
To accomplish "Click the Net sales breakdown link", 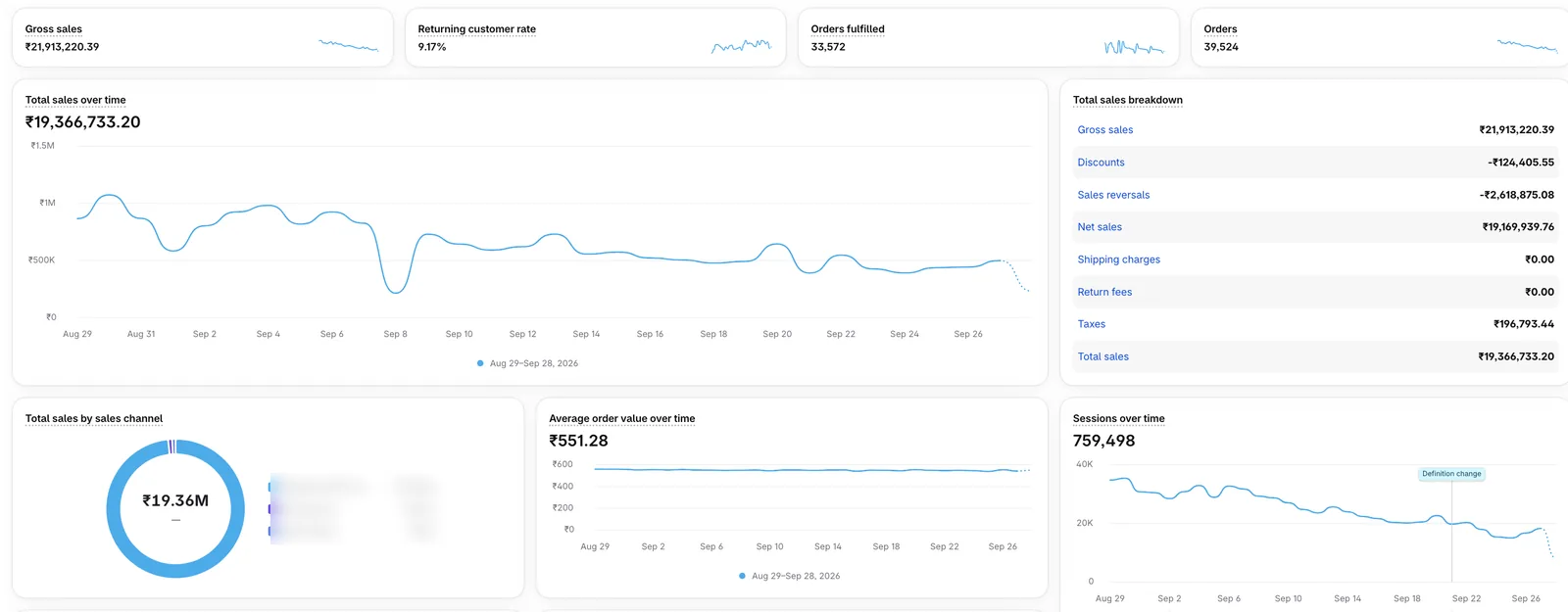I will pyautogui.click(x=1100, y=227).
